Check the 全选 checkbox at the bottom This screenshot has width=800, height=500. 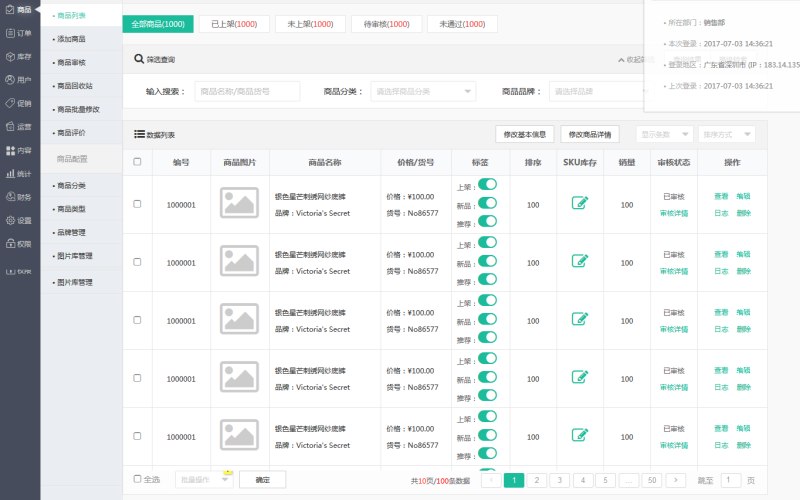[137, 479]
